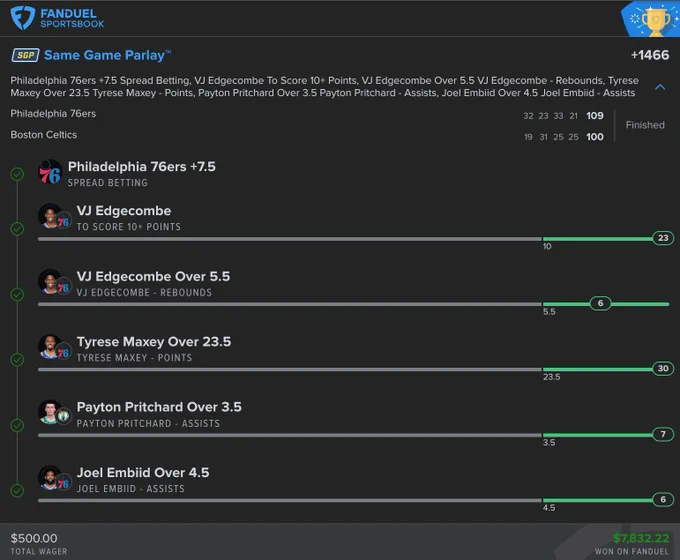680x560 pixels.
Task: Click the SPREAD BETTING label
Action: pos(108,183)
